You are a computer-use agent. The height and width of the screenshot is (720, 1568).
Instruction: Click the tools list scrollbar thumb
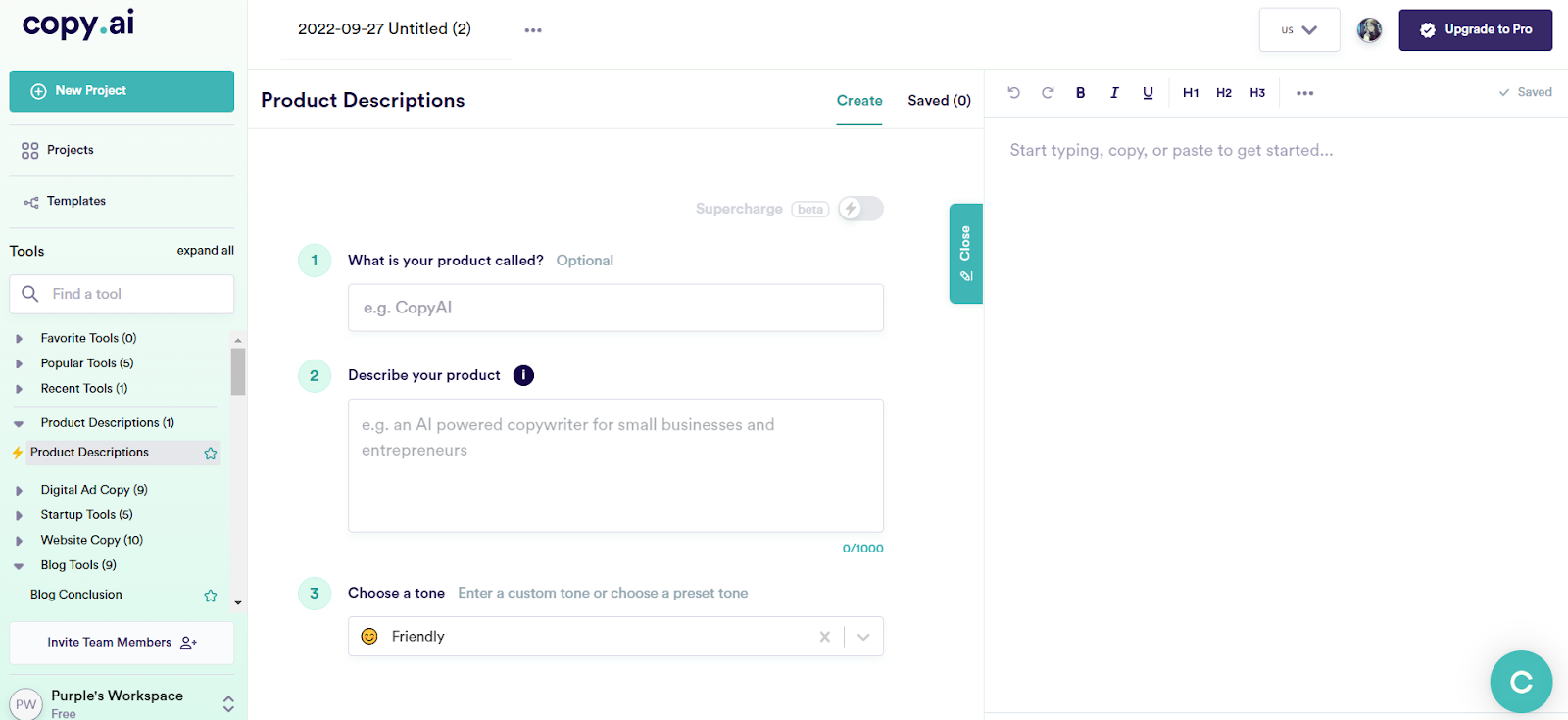point(238,371)
